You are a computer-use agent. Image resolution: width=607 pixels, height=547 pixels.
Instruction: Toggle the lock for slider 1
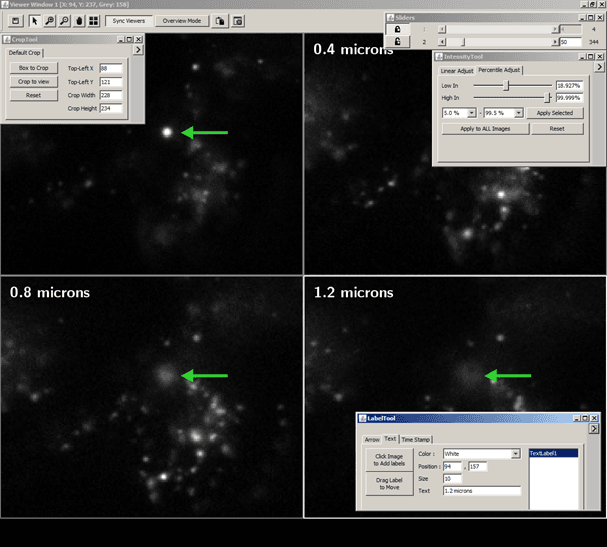pyautogui.click(x=397, y=29)
